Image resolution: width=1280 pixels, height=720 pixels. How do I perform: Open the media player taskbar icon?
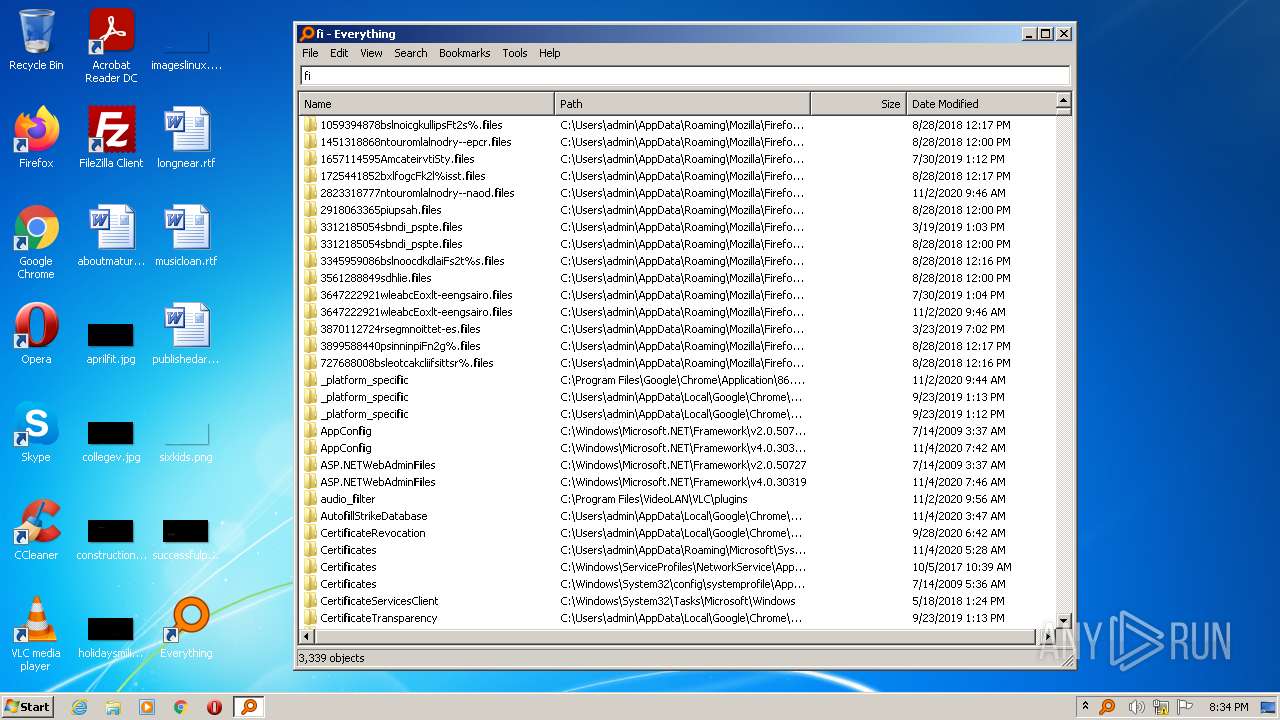pos(147,707)
